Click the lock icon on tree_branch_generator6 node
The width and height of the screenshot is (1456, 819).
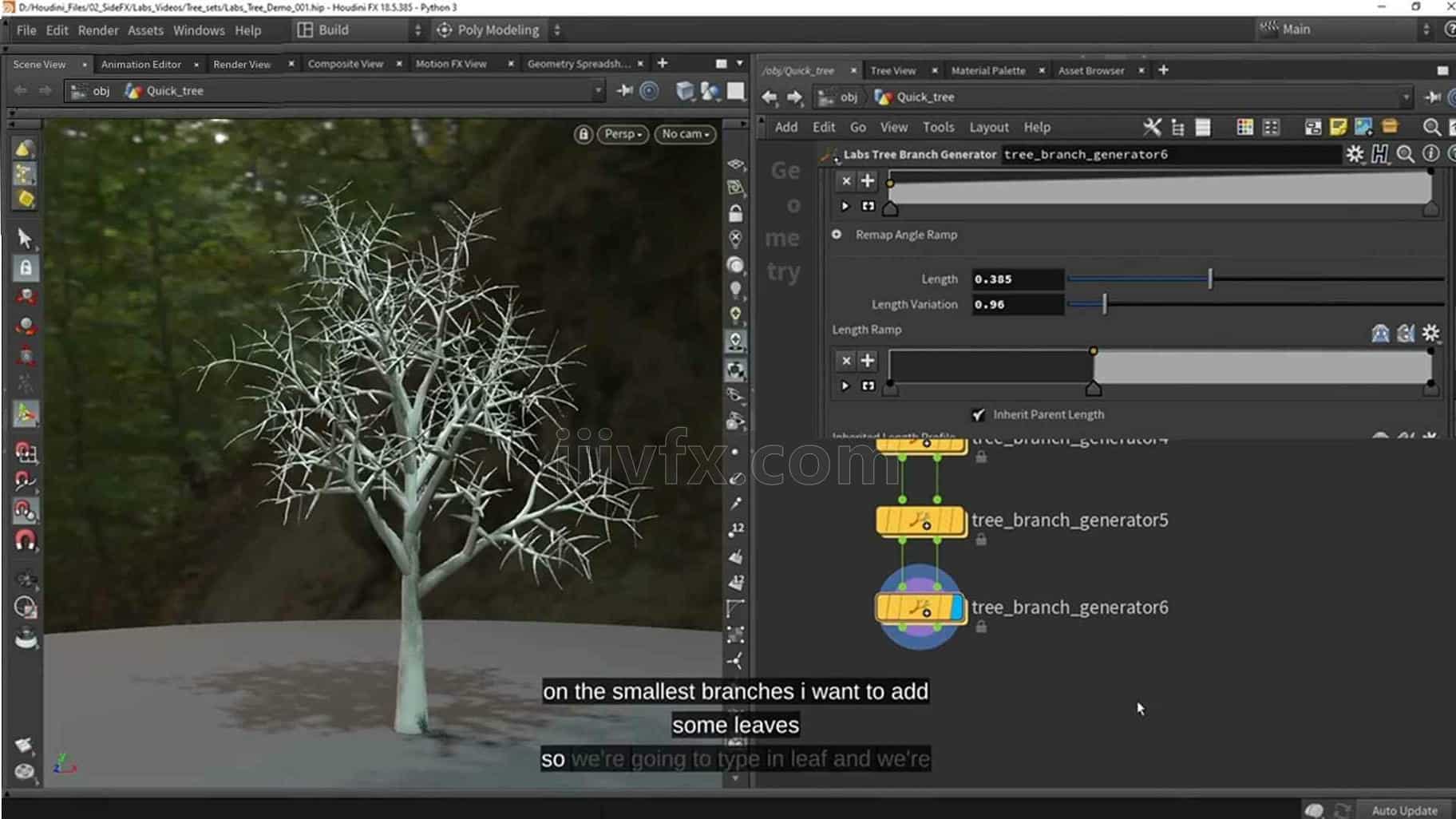[981, 627]
